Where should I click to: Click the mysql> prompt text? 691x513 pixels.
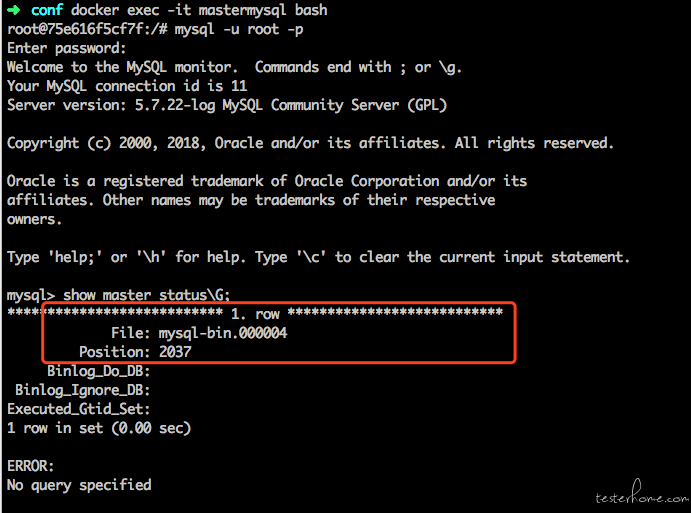(31, 295)
